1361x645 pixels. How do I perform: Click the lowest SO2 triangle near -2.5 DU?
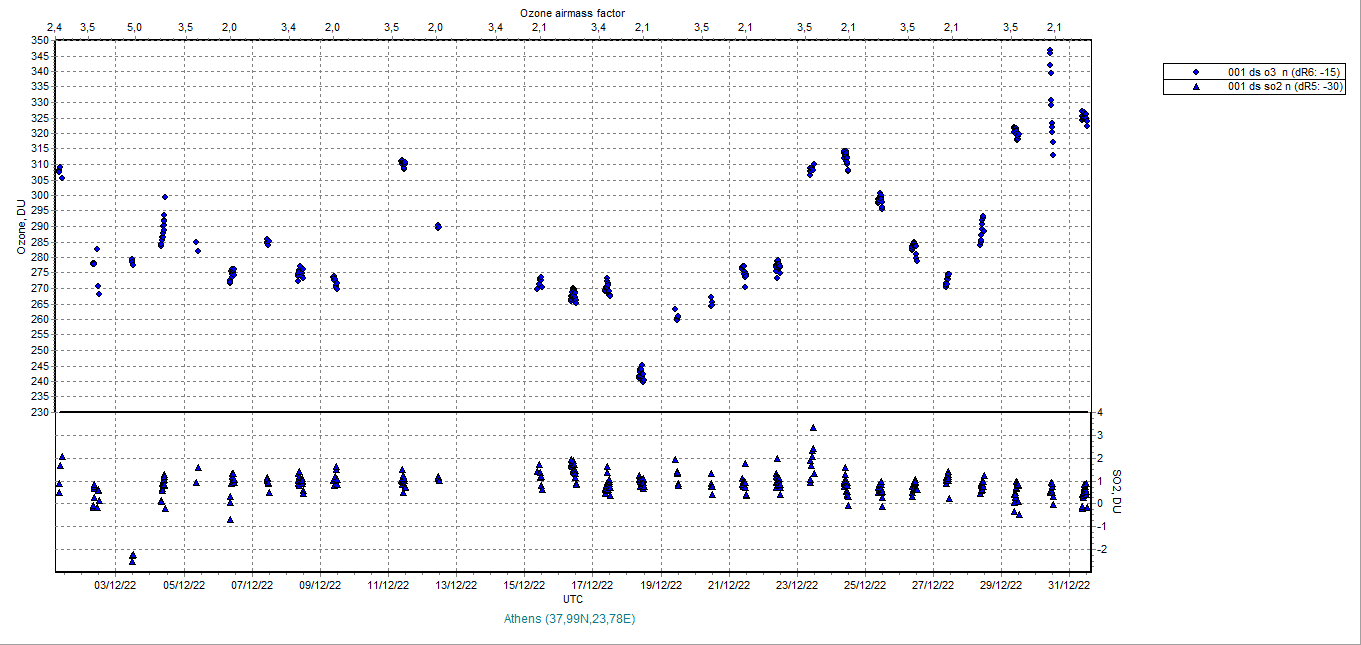tap(132, 560)
